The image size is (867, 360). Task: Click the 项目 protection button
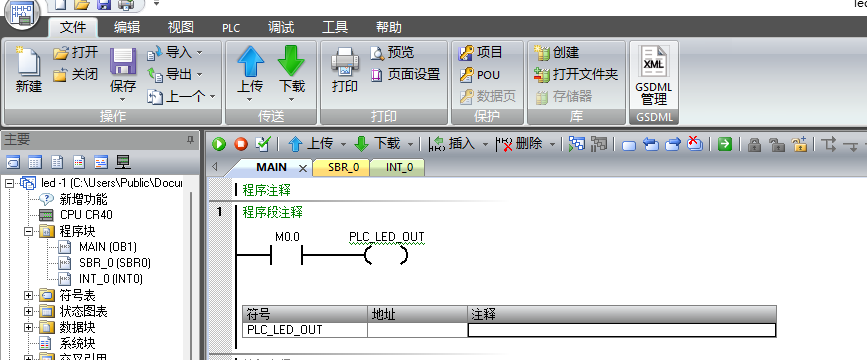[480, 53]
